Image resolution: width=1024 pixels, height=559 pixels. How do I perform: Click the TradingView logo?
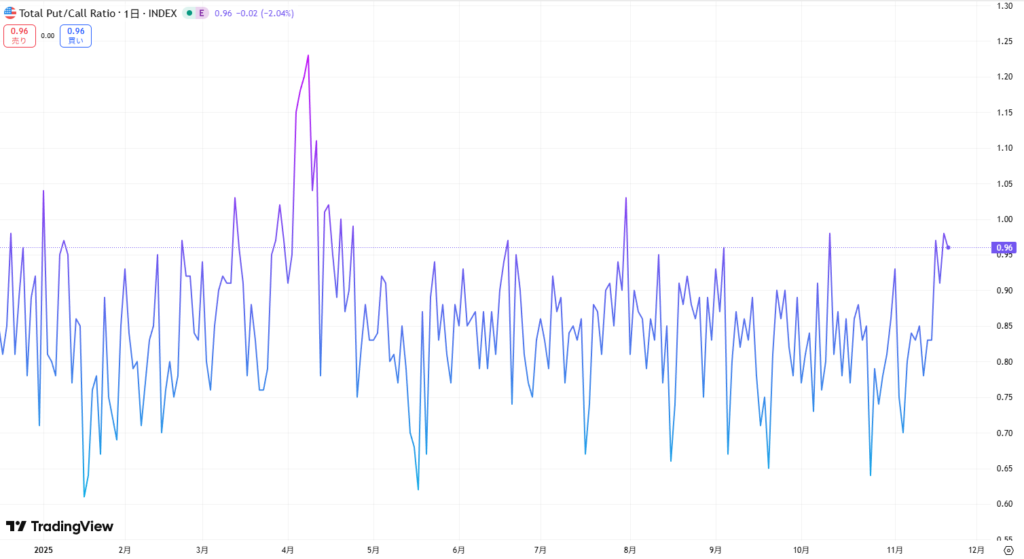59,526
